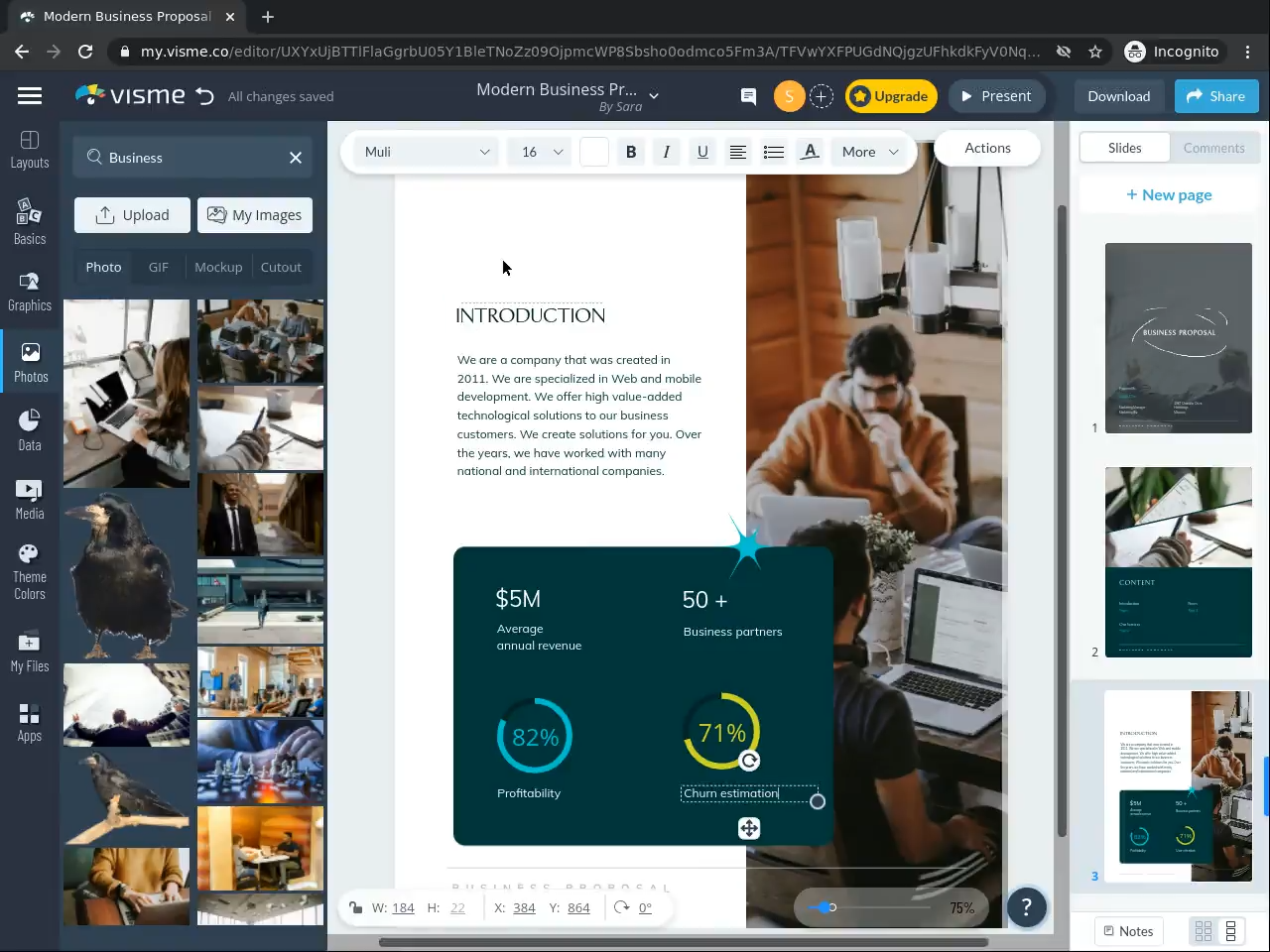Open Theme Colors panel
The width and height of the screenshot is (1270, 952).
pyautogui.click(x=30, y=572)
